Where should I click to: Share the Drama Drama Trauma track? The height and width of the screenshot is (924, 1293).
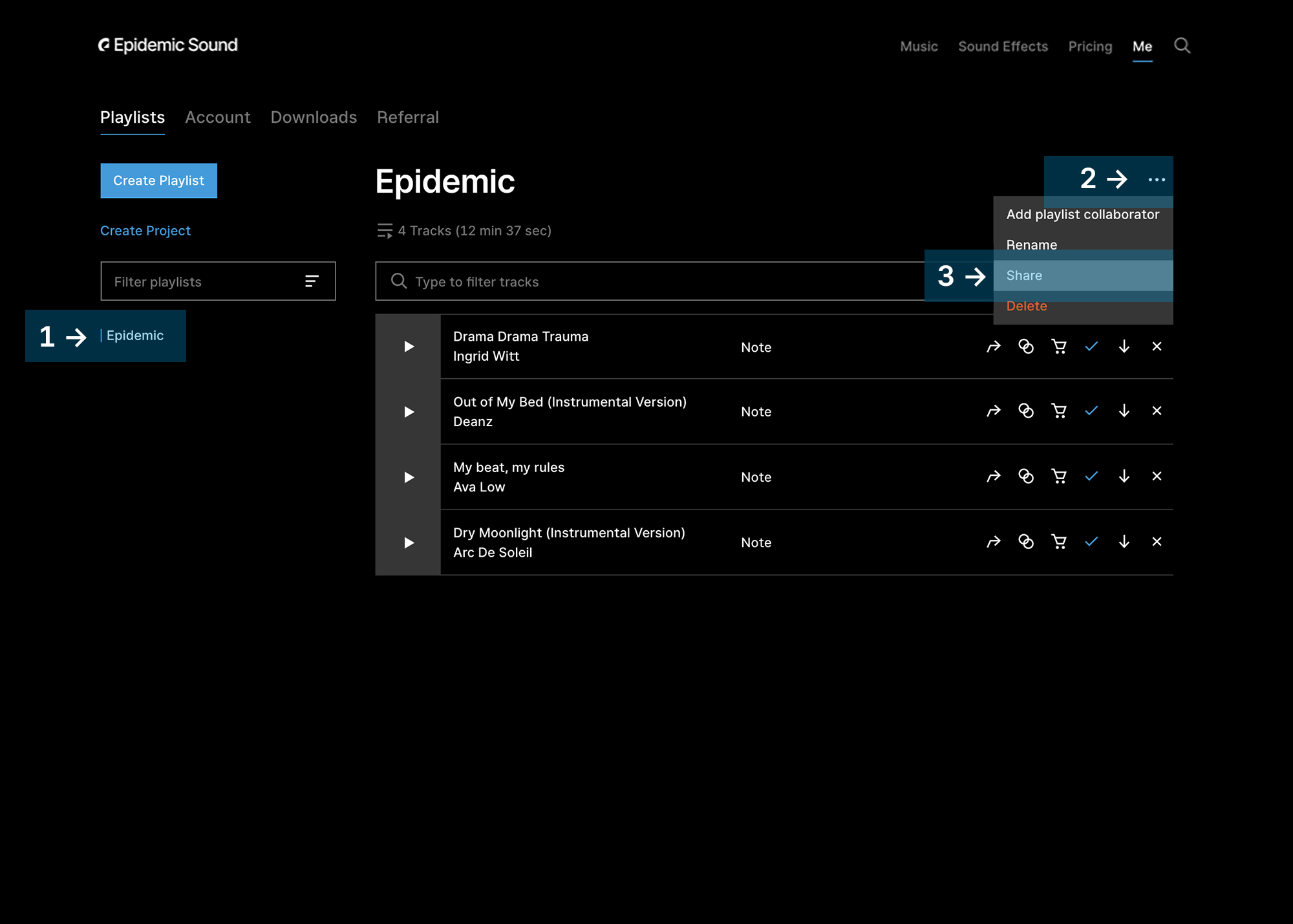pos(994,347)
